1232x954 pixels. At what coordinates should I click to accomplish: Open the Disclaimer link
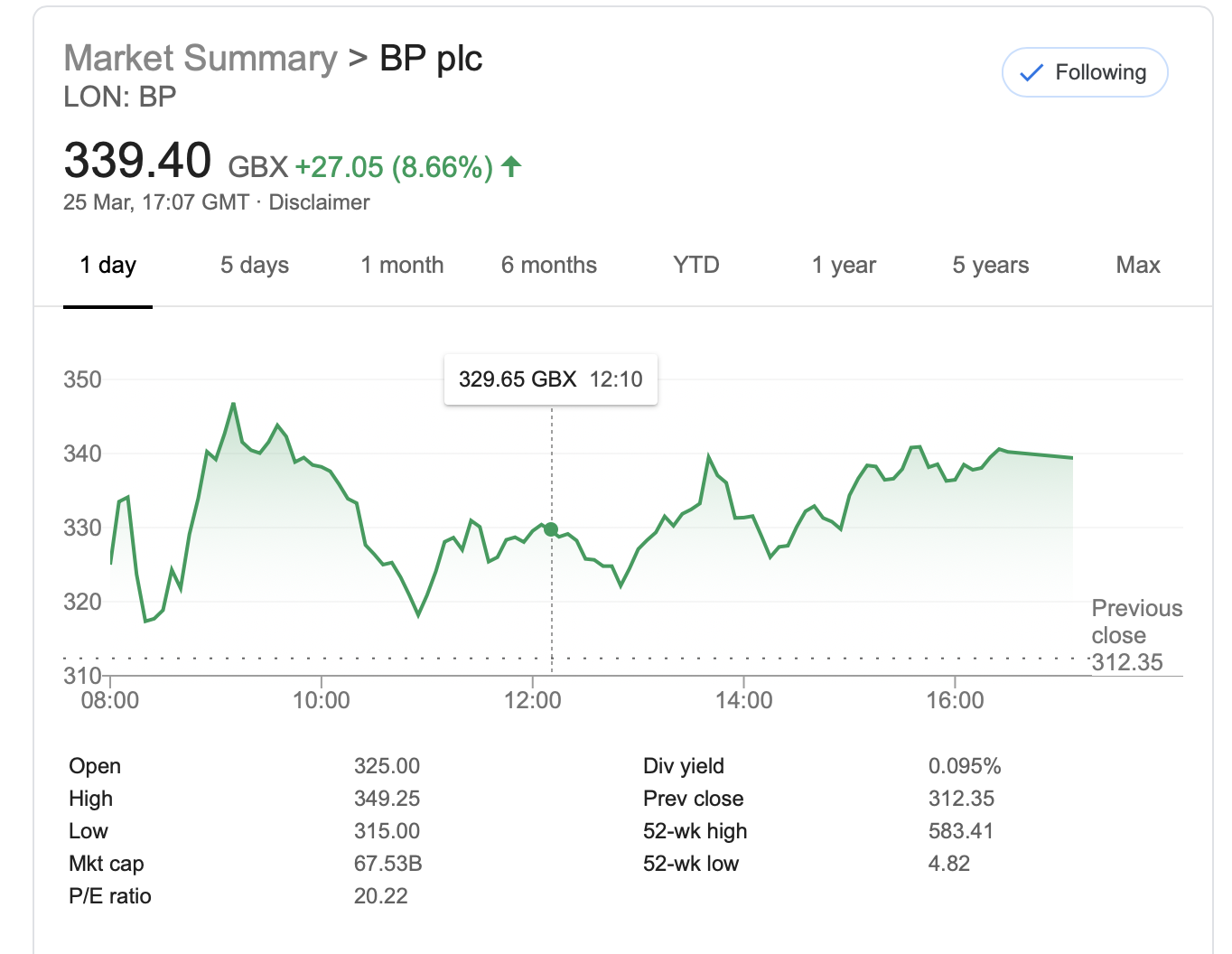(319, 202)
